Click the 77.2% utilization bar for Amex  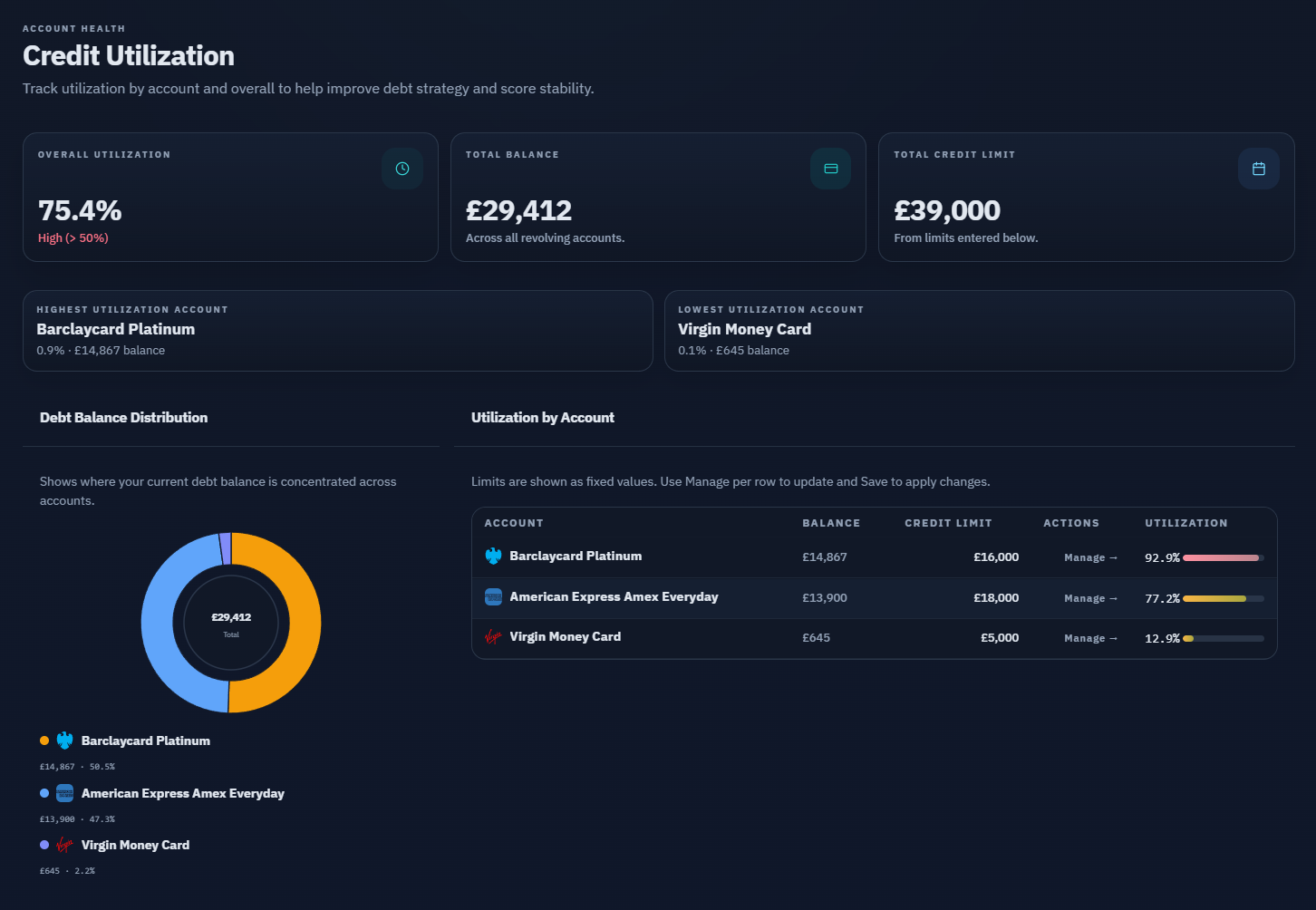point(1224,598)
